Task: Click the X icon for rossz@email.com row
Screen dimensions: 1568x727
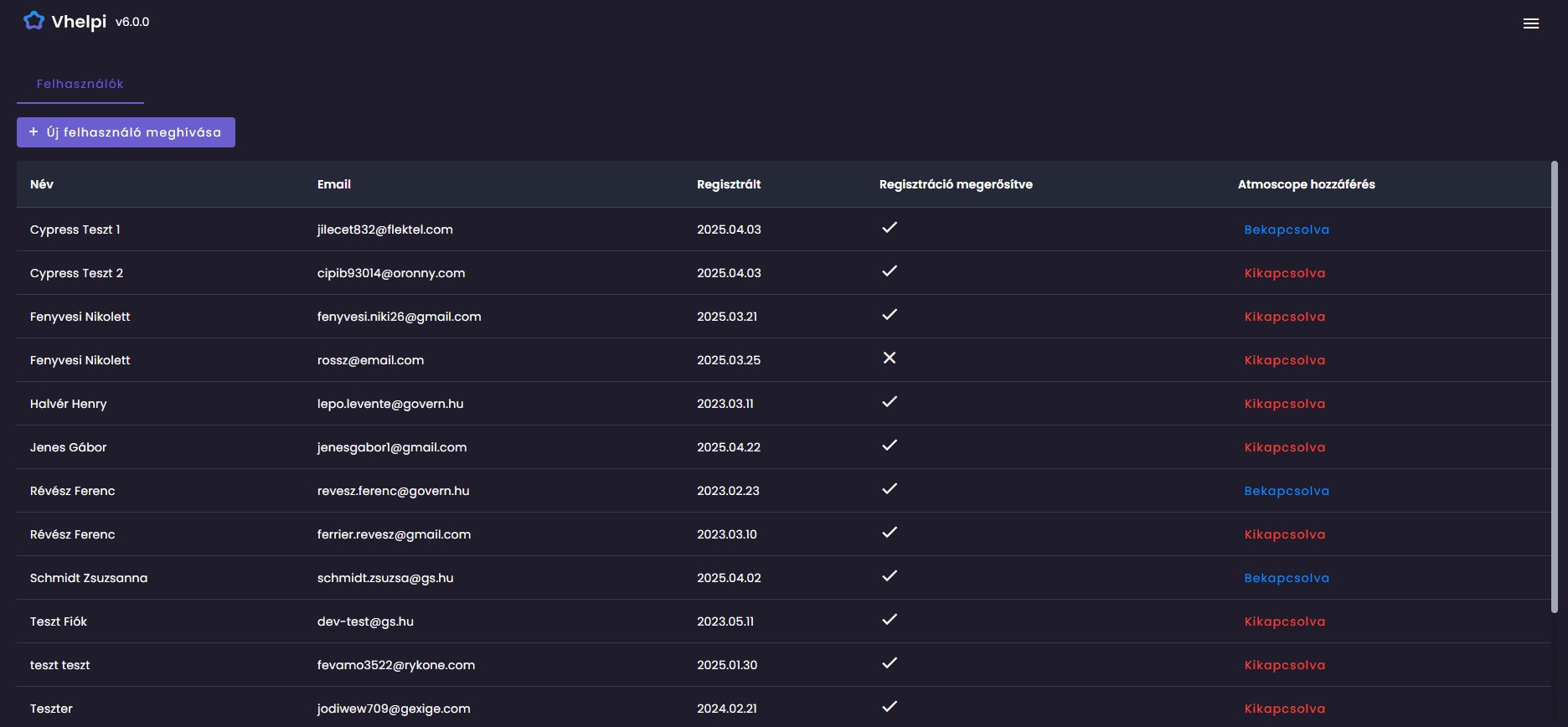Action: click(890, 358)
